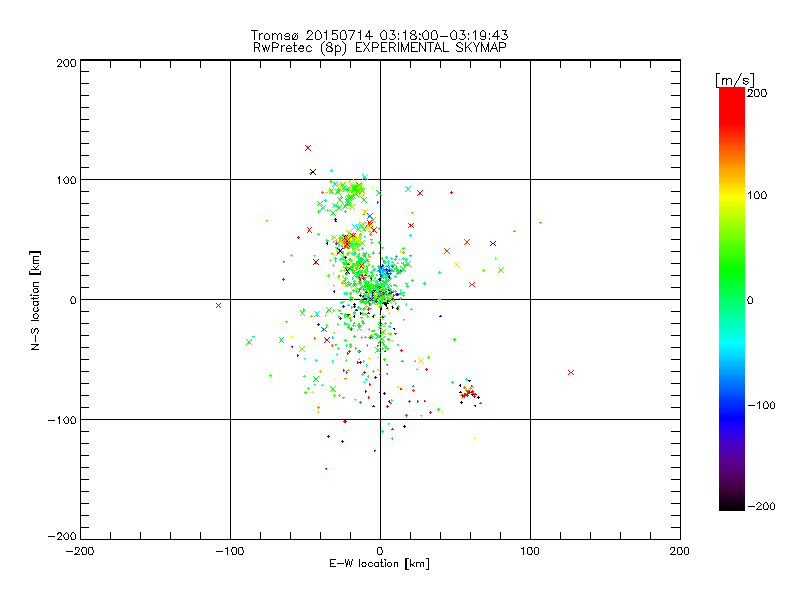Click the orange dot at the far upper right
The height and width of the screenshot is (600, 800).
click(x=540, y=223)
